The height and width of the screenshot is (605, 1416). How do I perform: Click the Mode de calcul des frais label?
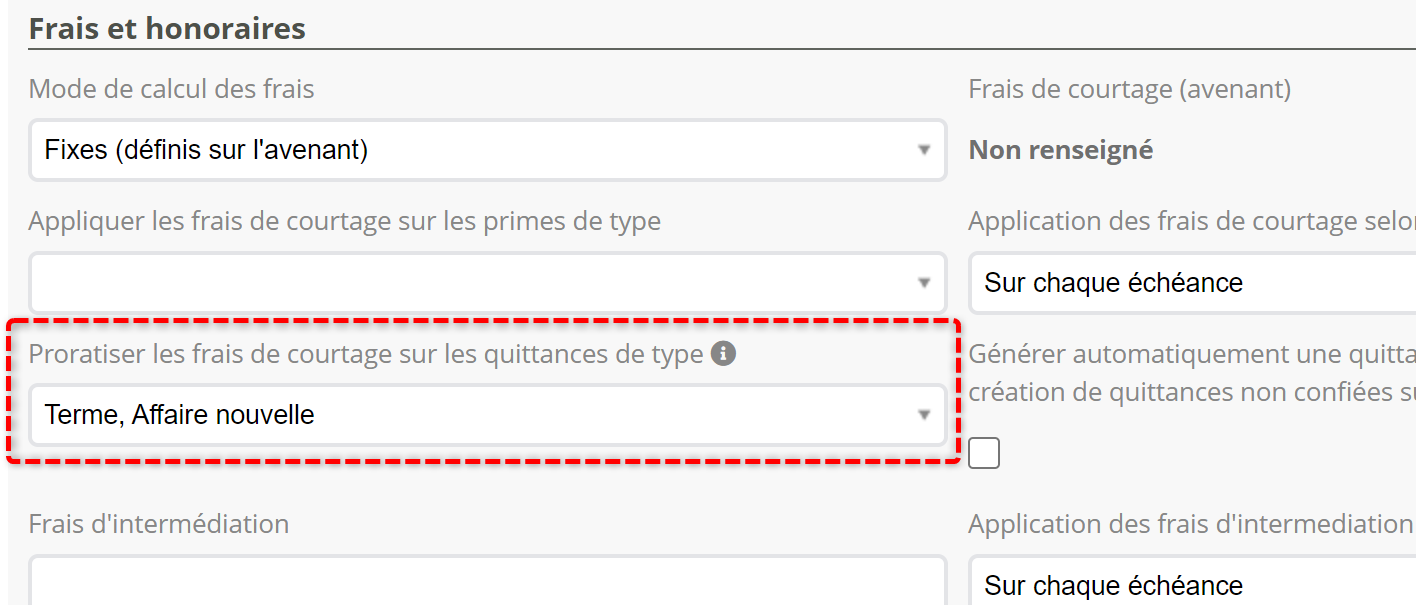(x=172, y=90)
